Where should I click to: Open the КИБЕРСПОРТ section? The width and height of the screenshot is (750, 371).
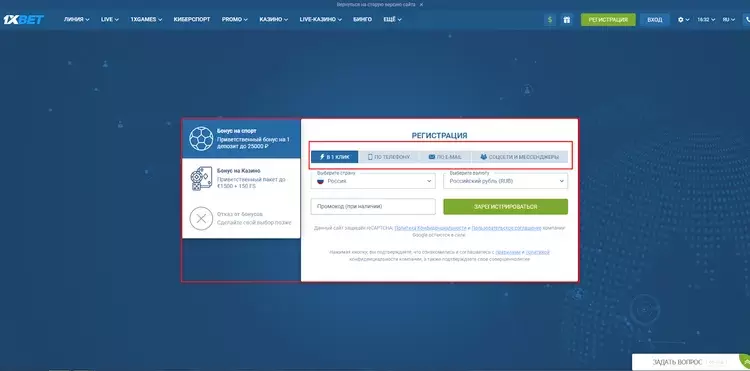(192, 20)
